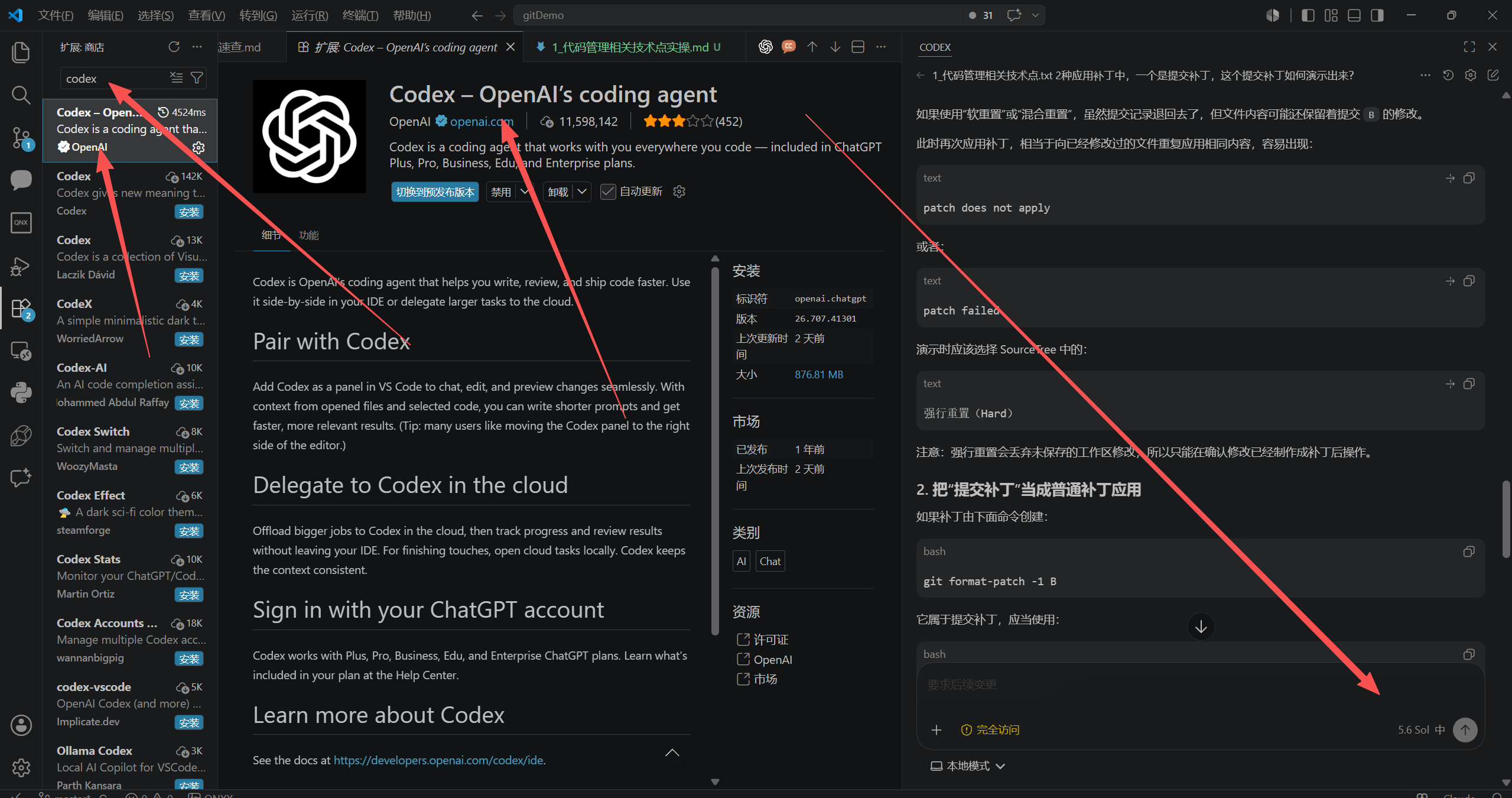The width and height of the screenshot is (1512, 798).
Task: Open the extensions filter menu
Action: pos(197,77)
